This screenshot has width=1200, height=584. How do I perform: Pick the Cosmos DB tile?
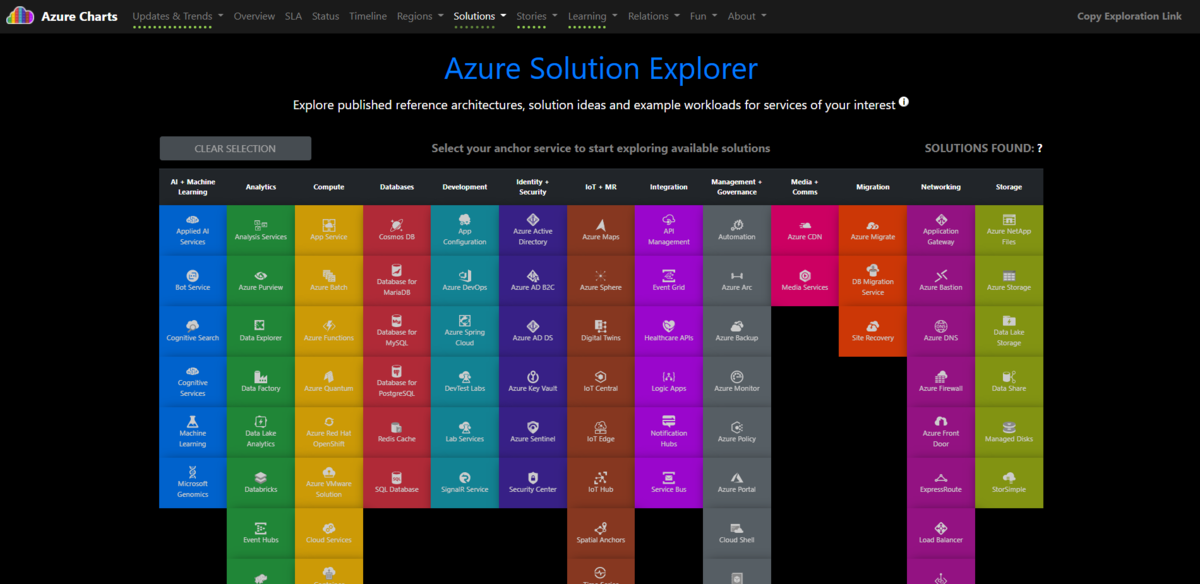tap(397, 230)
